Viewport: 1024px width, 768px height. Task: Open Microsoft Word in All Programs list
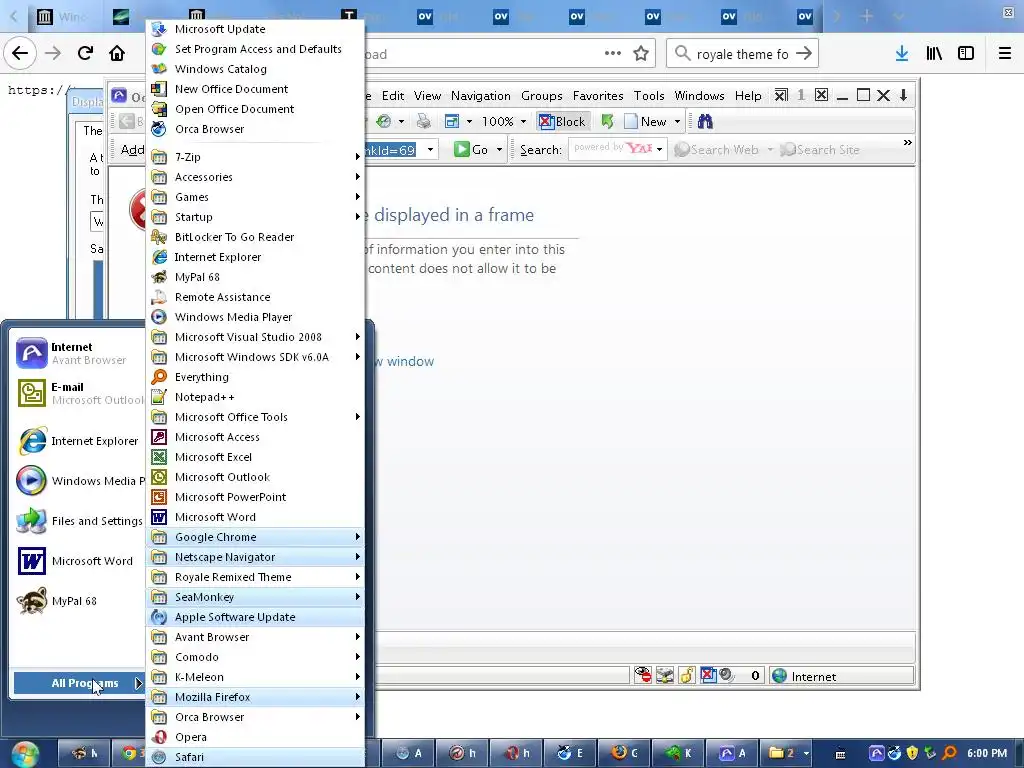pyautogui.click(x=255, y=517)
